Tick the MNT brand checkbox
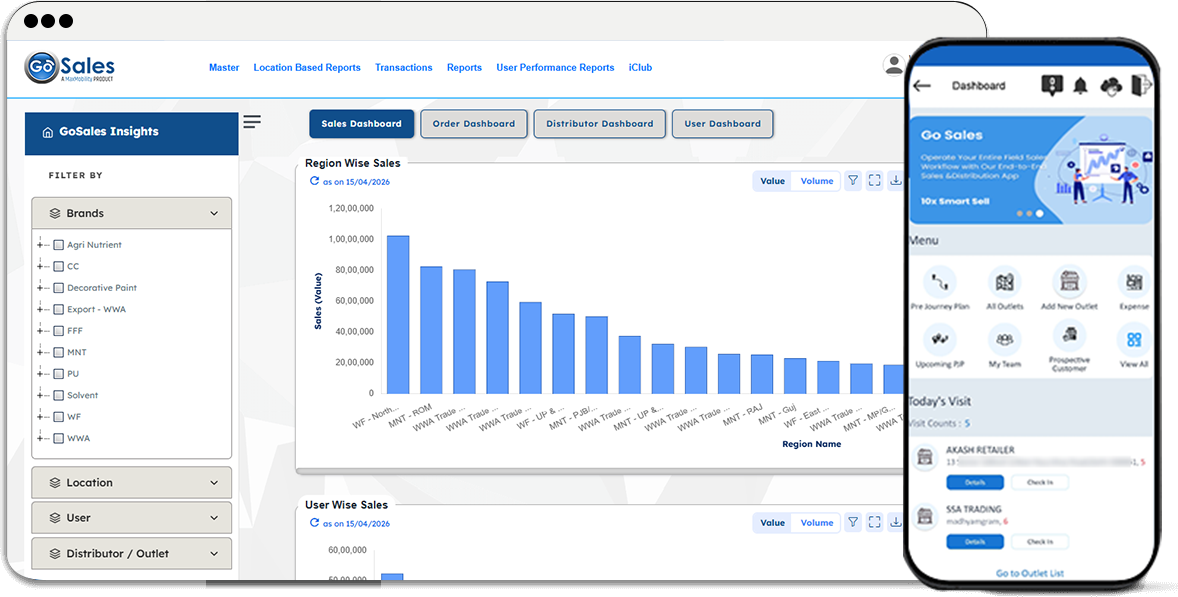The image size is (1178, 597). [59, 352]
